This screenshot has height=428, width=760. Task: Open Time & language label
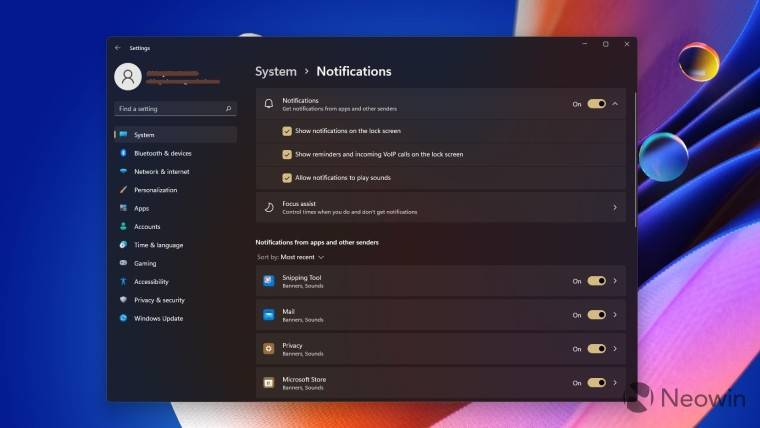pyautogui.click(x=158, y=245)
